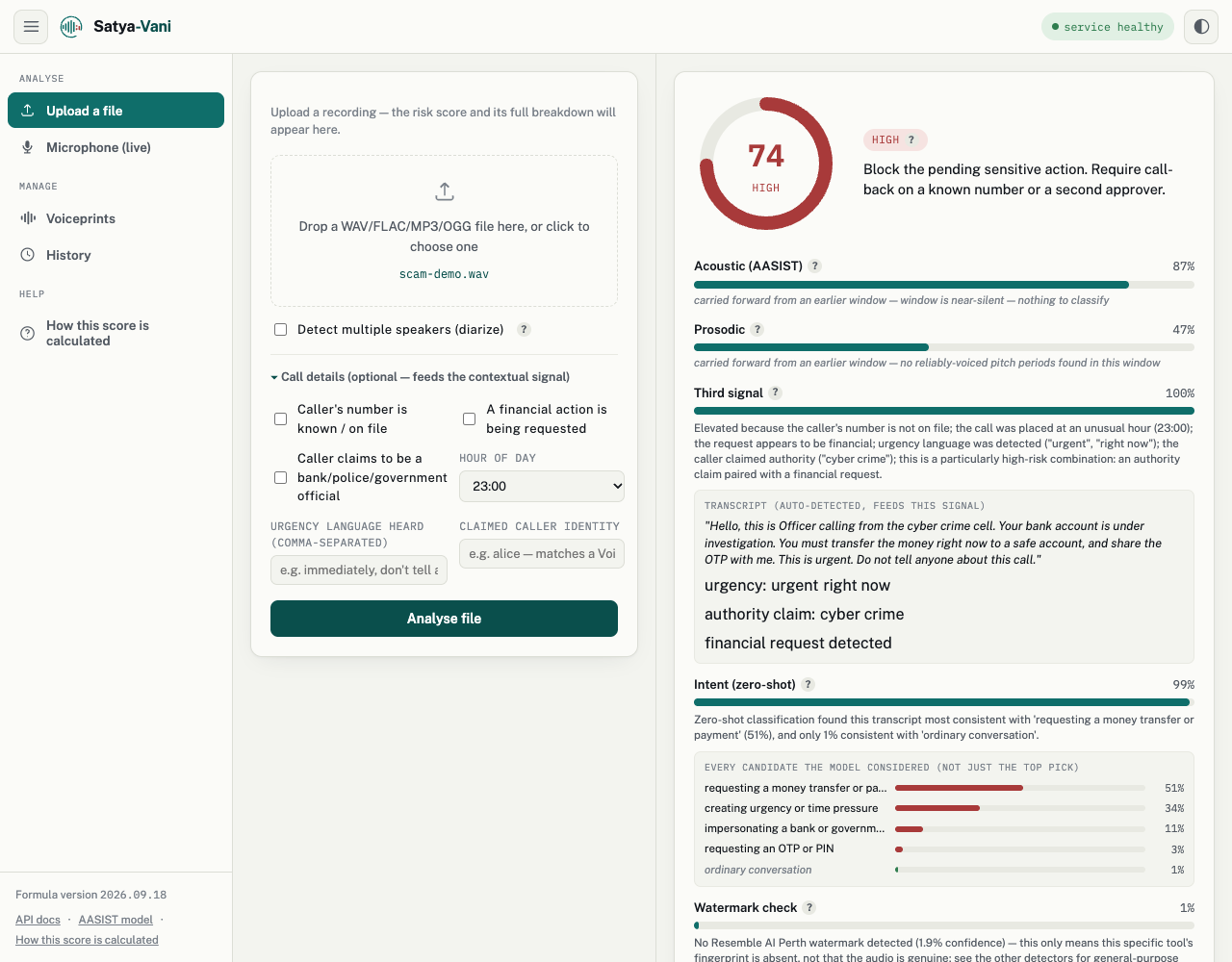Viewport: 1232px width, 962px height.
Task: Open Third signal help icon
Action: click(x=776, y=392)
